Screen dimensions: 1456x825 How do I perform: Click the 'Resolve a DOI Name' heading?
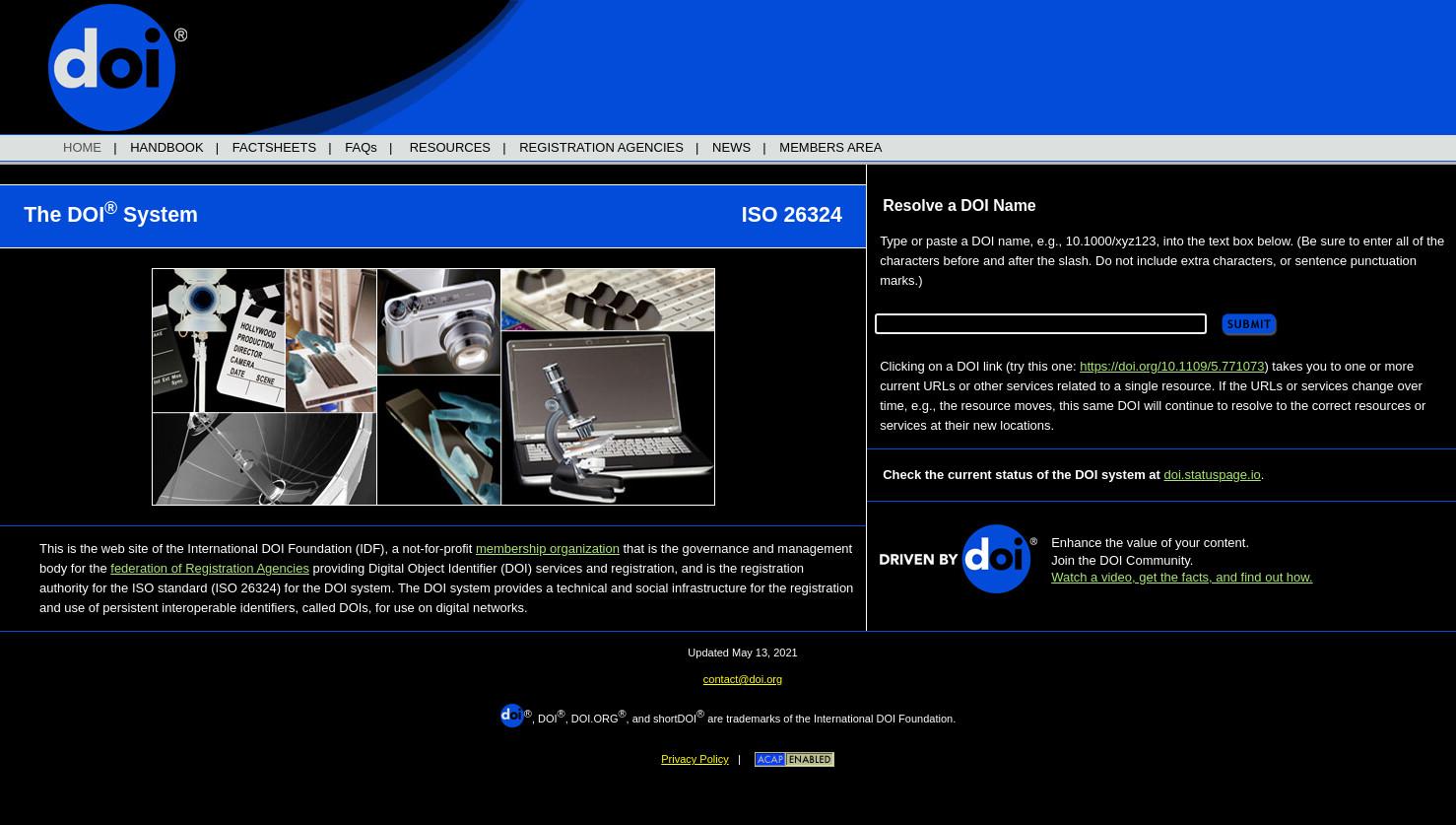[959, 206]
